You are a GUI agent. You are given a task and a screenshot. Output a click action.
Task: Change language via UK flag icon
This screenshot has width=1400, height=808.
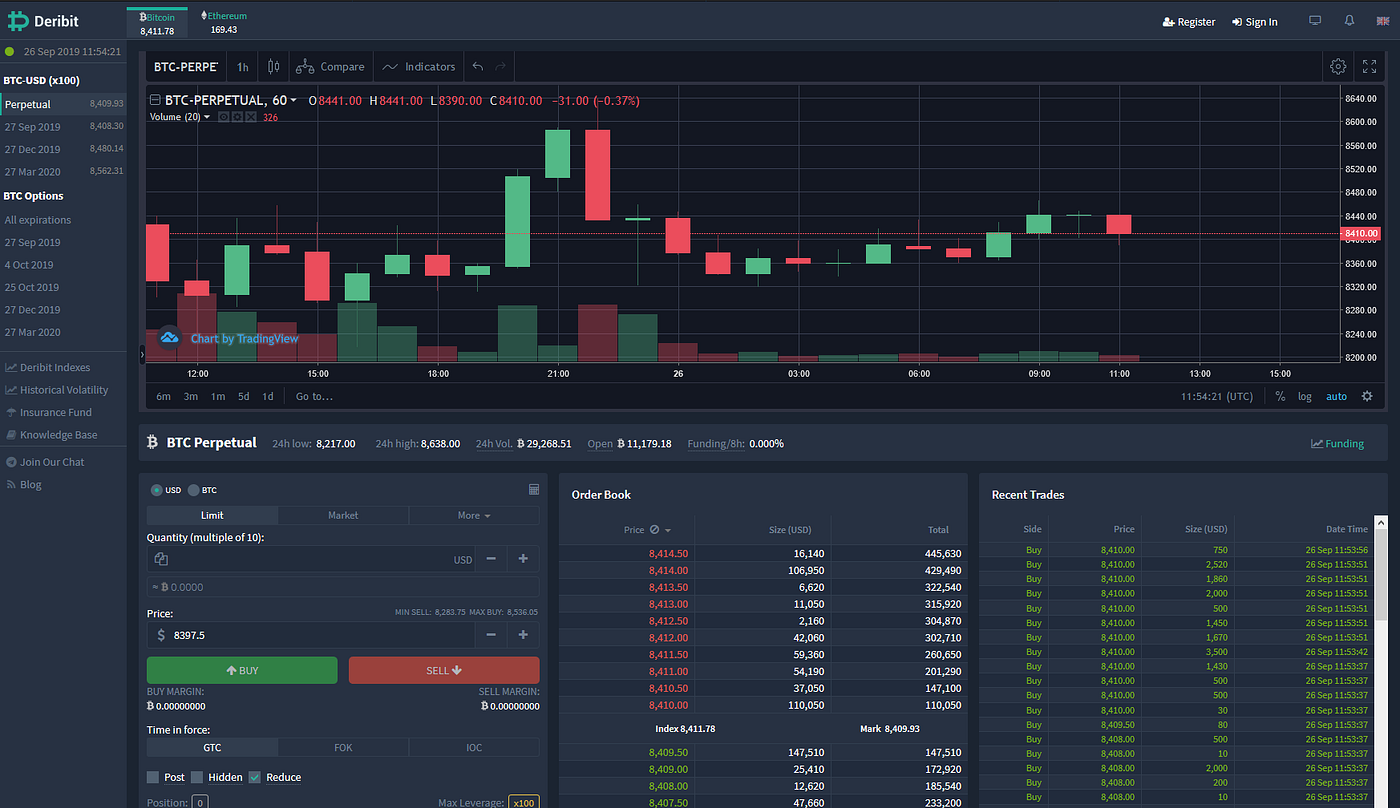coord(1383,21)
